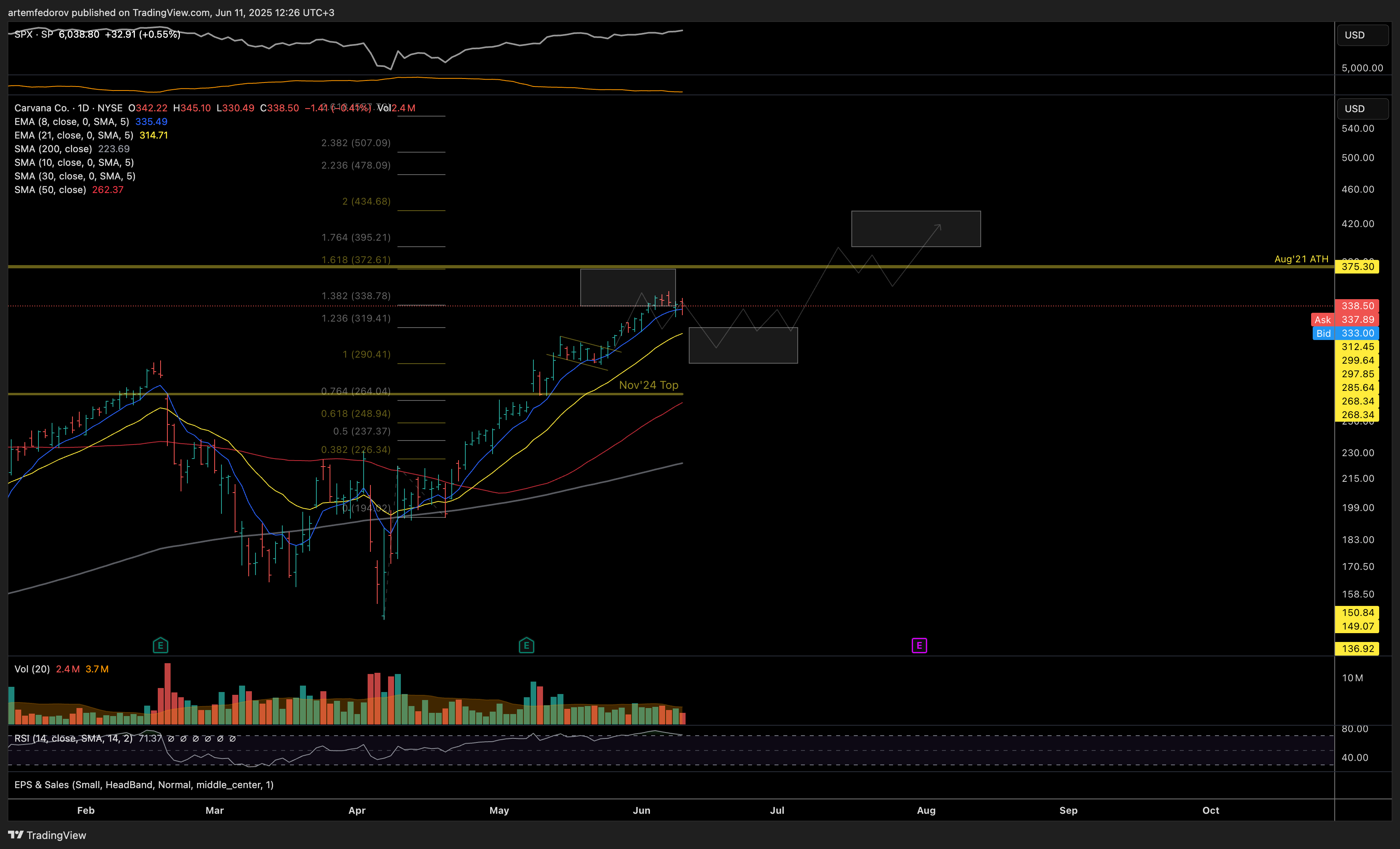Screen dimensions: 1400x849
Task: Click the Bid 333.00 price label
Action: (x=1346, y=333)
